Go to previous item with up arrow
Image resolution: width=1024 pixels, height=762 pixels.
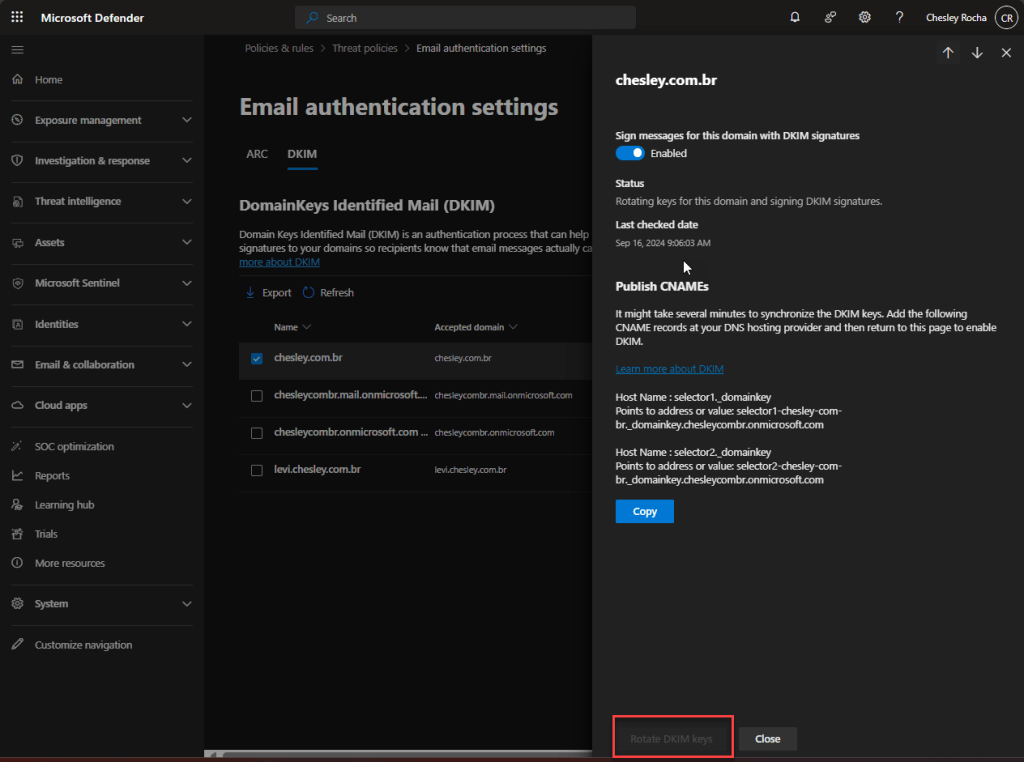[x=948, y=53]
